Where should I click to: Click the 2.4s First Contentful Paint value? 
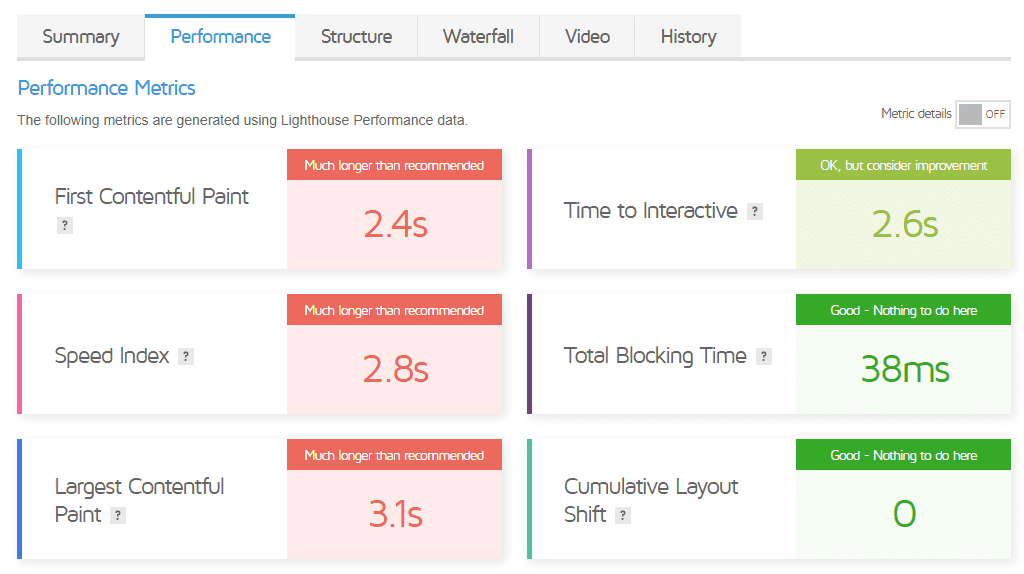coord(395,225)
